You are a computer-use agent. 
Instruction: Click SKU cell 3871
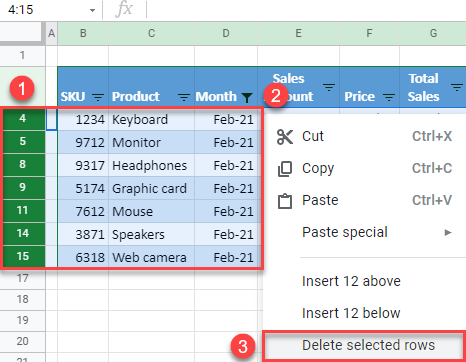click(83, 234)
